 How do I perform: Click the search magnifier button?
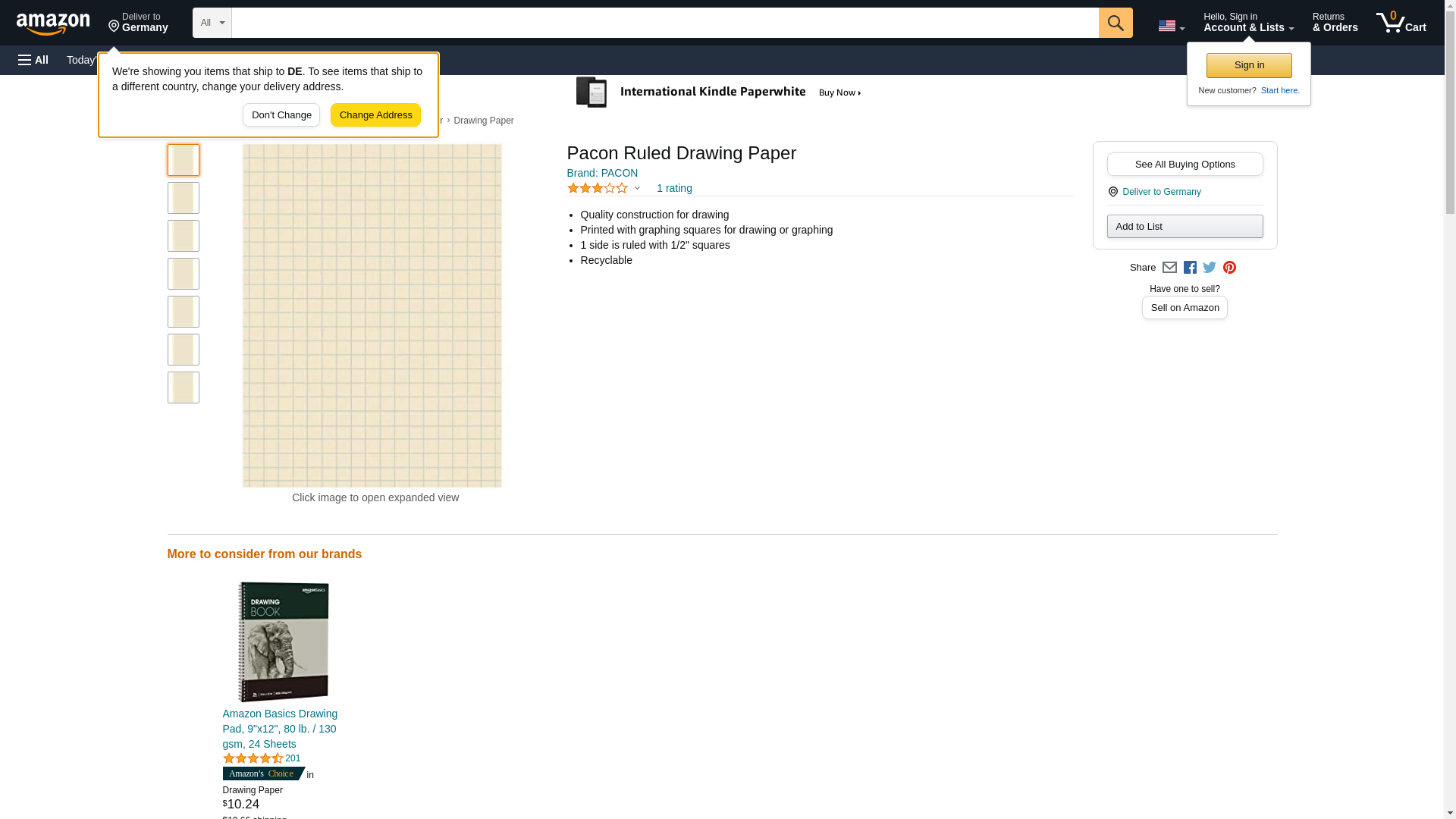[x=1115, y=23]
